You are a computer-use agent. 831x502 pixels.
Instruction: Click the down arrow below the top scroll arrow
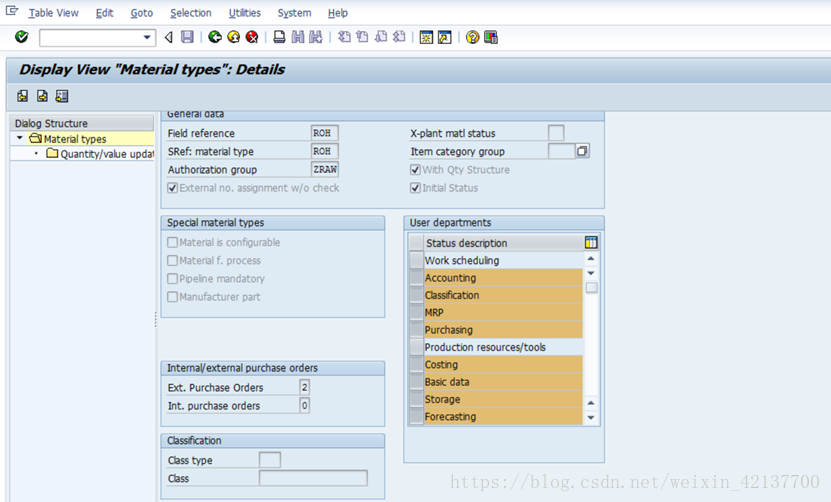591,273
